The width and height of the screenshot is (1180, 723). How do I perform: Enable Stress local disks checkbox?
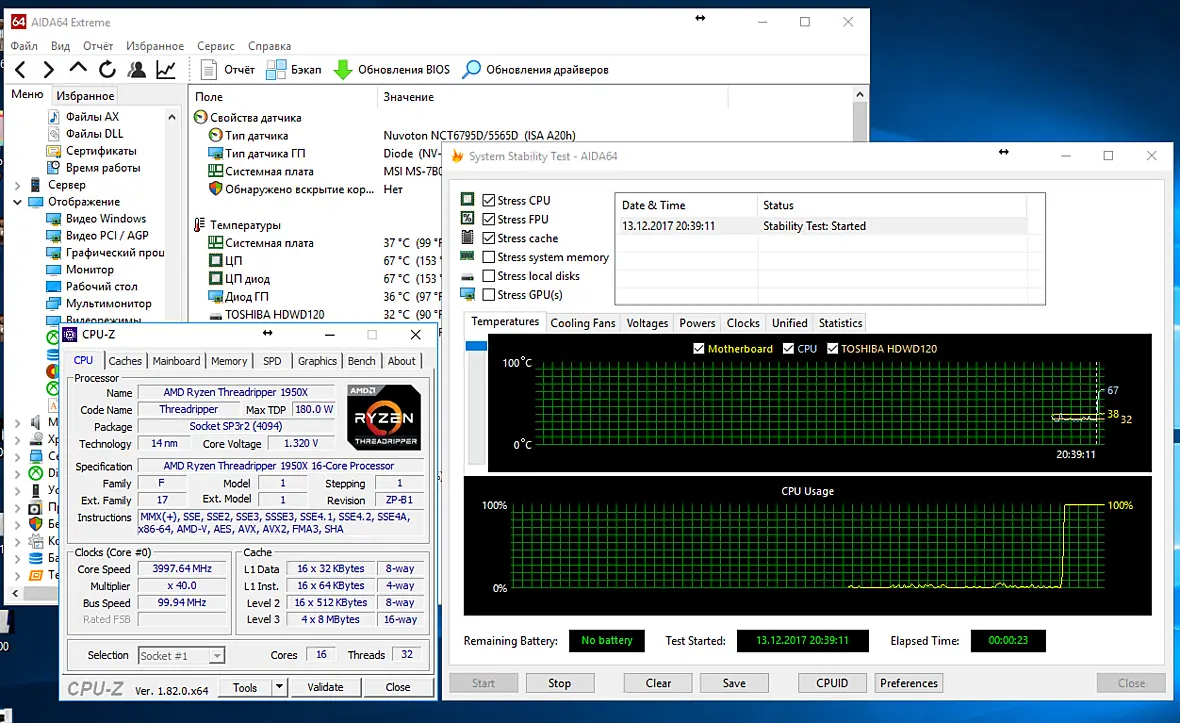pos(489,275)
